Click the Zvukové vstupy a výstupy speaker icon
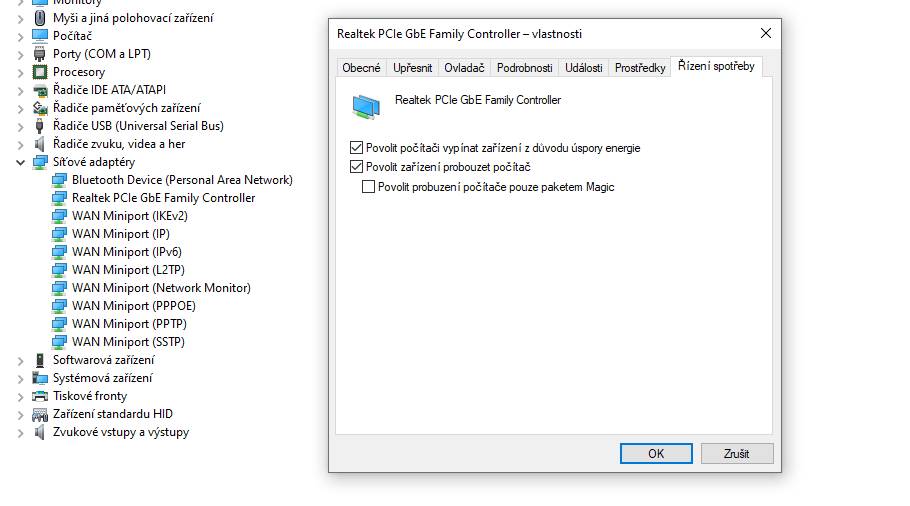 pyautogui.click(x=39, y=432)
